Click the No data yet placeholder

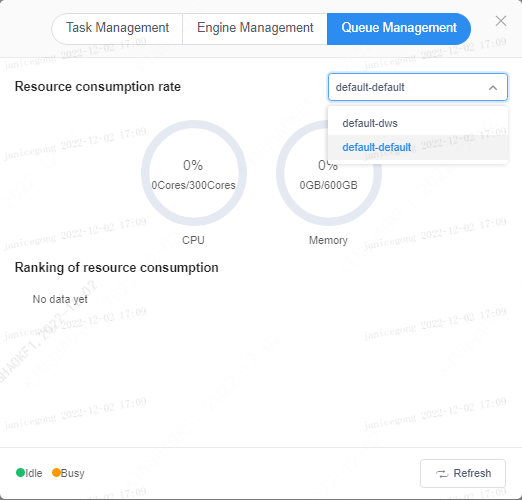click(x=60, y=299)
